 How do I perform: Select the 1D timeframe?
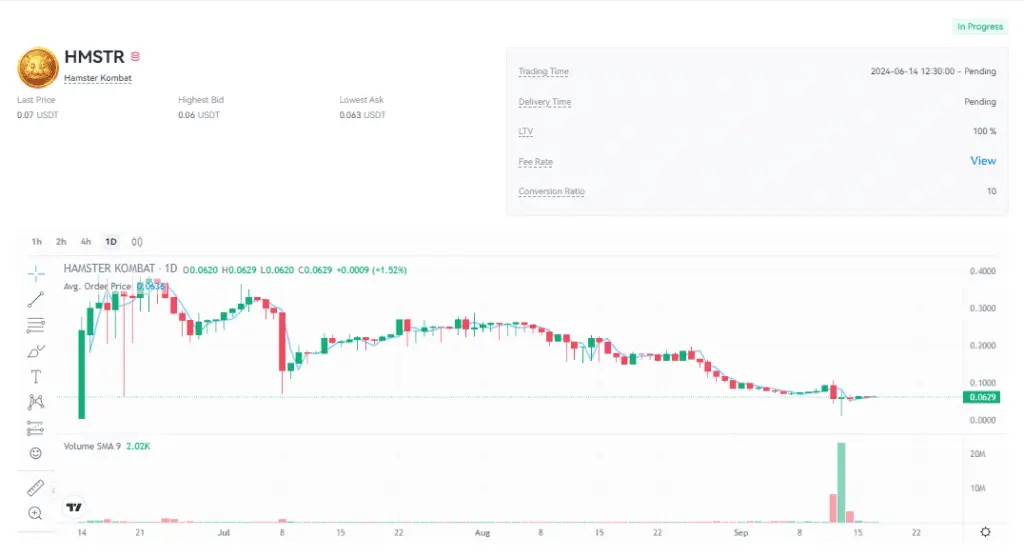[x=111, y=242]
